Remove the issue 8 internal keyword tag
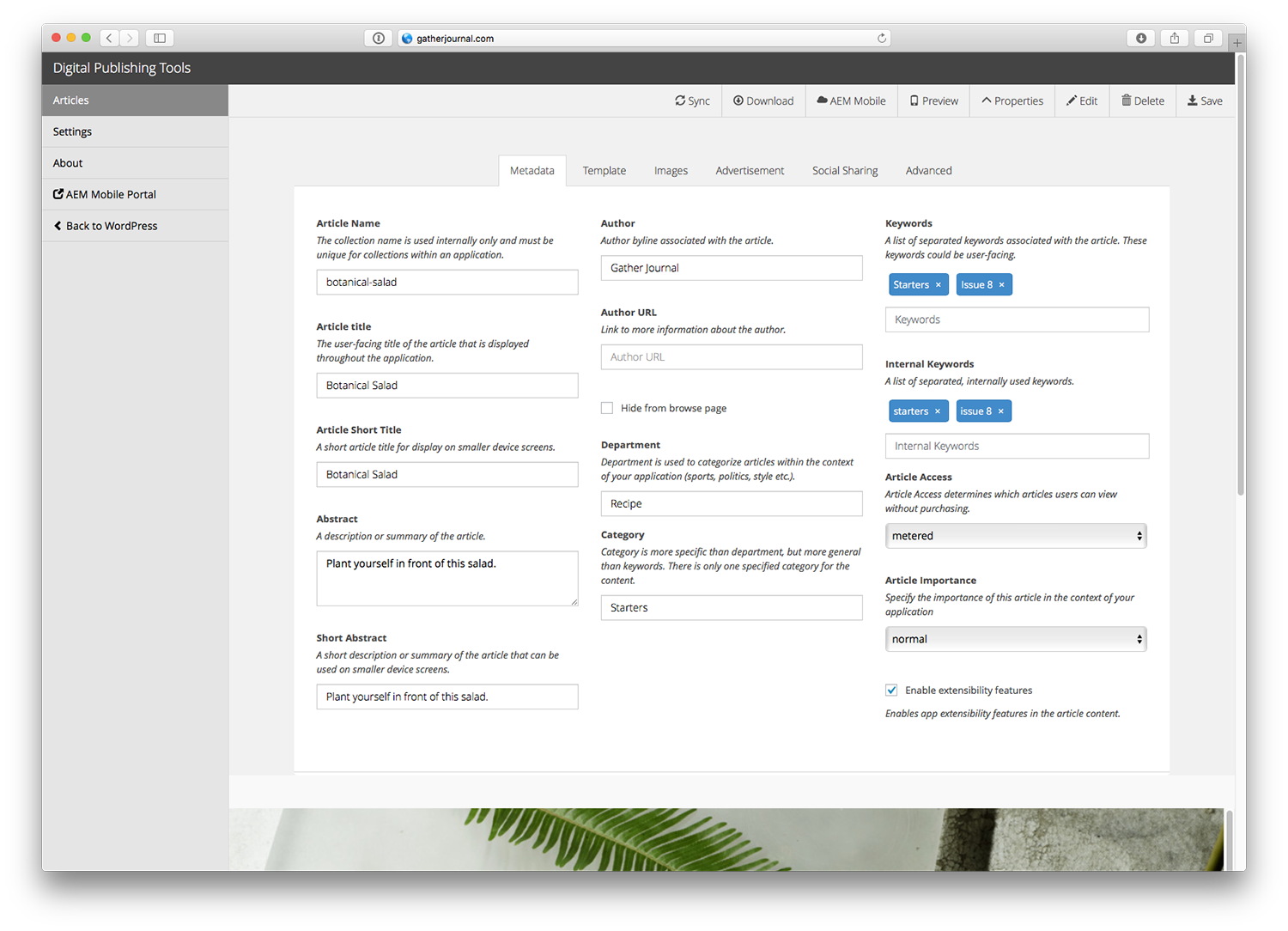The image size is (1288, 931). [1000, 411]
